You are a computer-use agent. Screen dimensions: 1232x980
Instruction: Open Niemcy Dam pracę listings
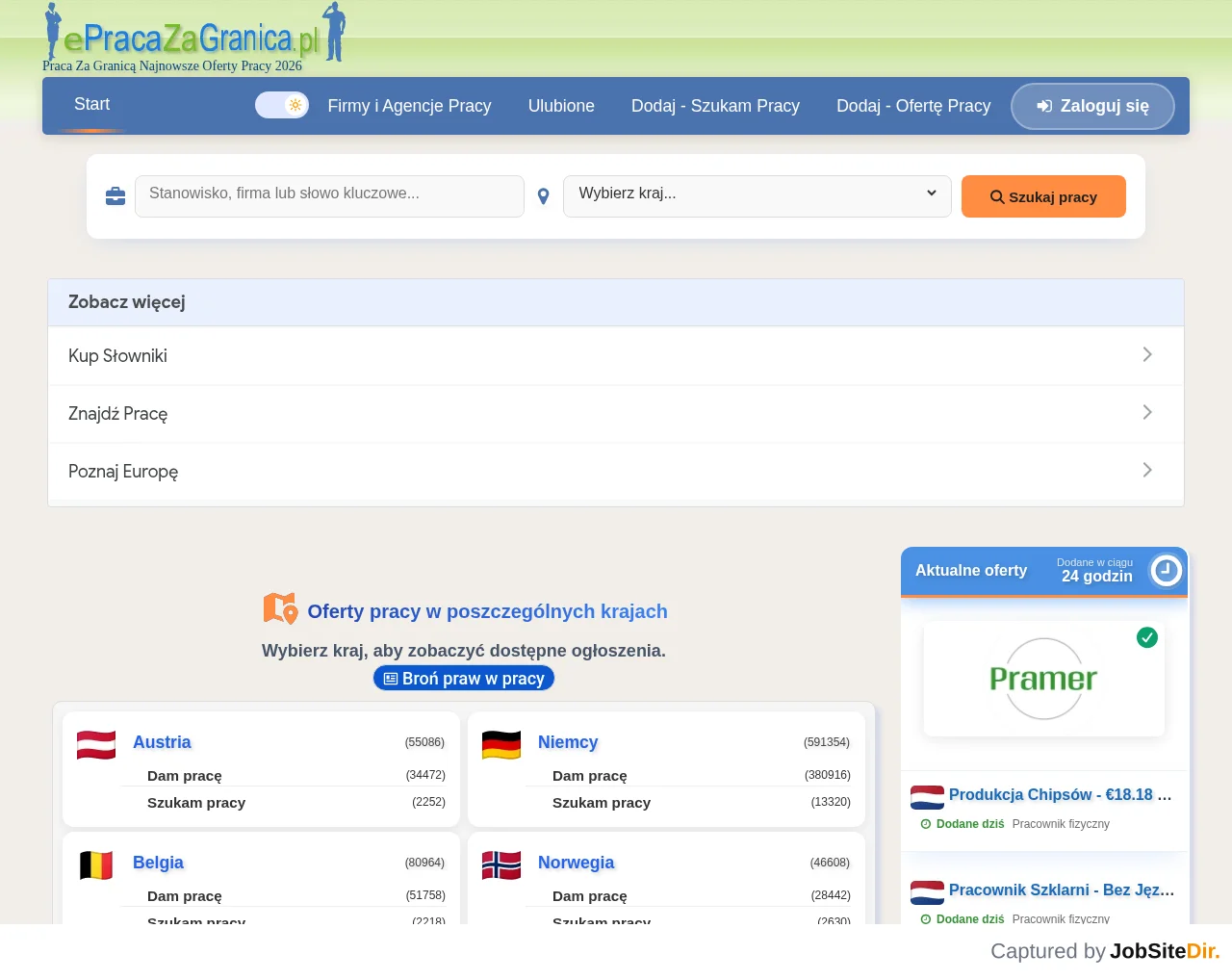pos(589,776)
